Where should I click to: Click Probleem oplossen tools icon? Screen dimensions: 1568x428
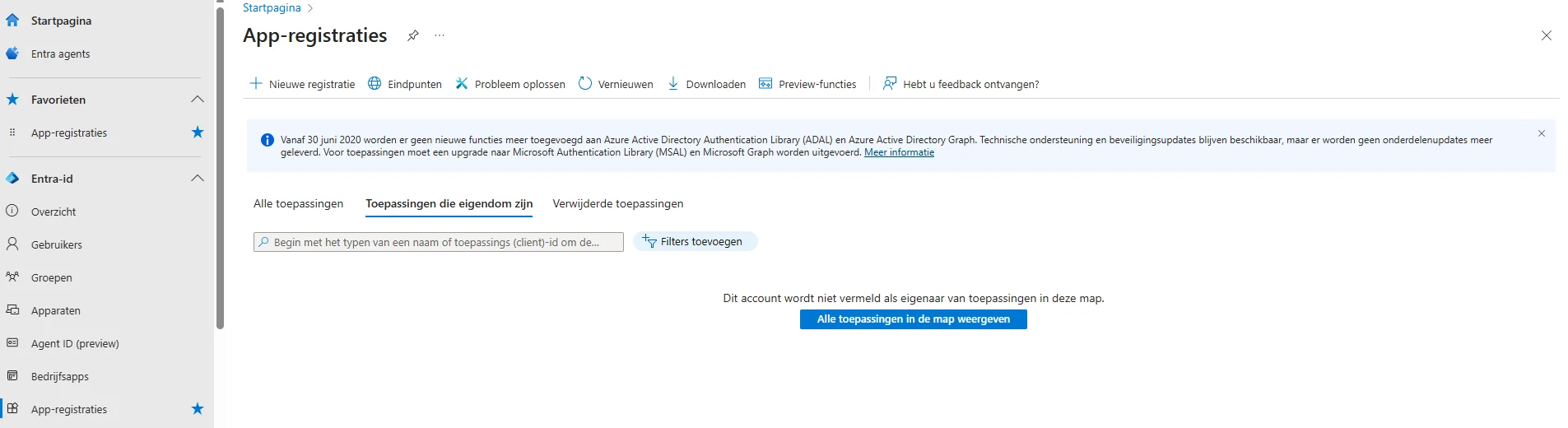[462, 83]
